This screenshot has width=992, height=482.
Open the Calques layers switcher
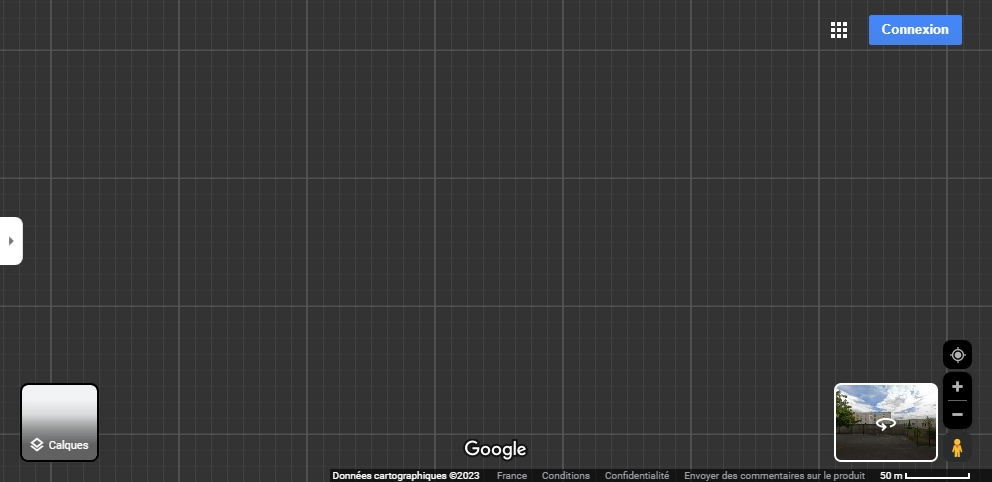(x=59, y=423)
